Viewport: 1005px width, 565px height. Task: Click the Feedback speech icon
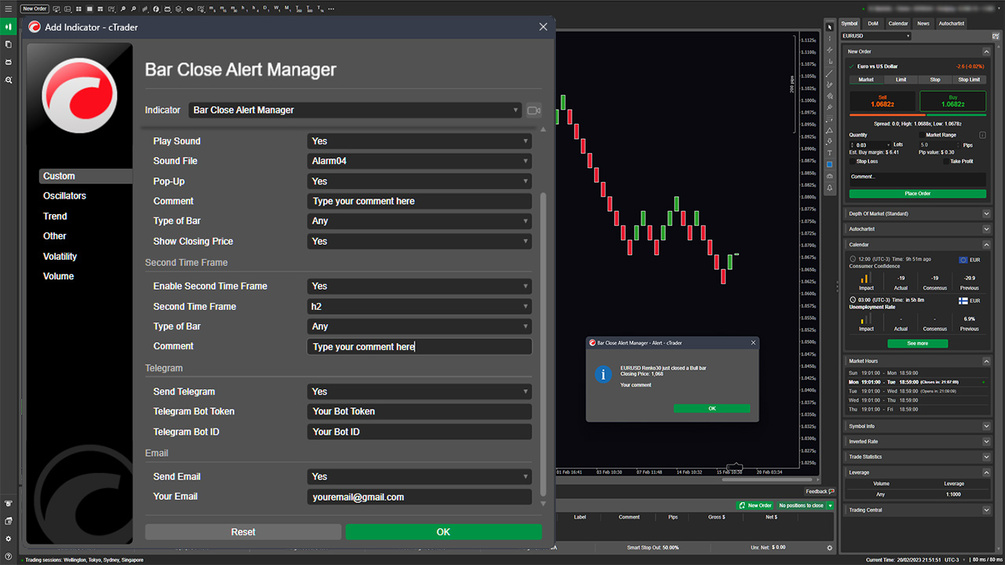(831, 491)
